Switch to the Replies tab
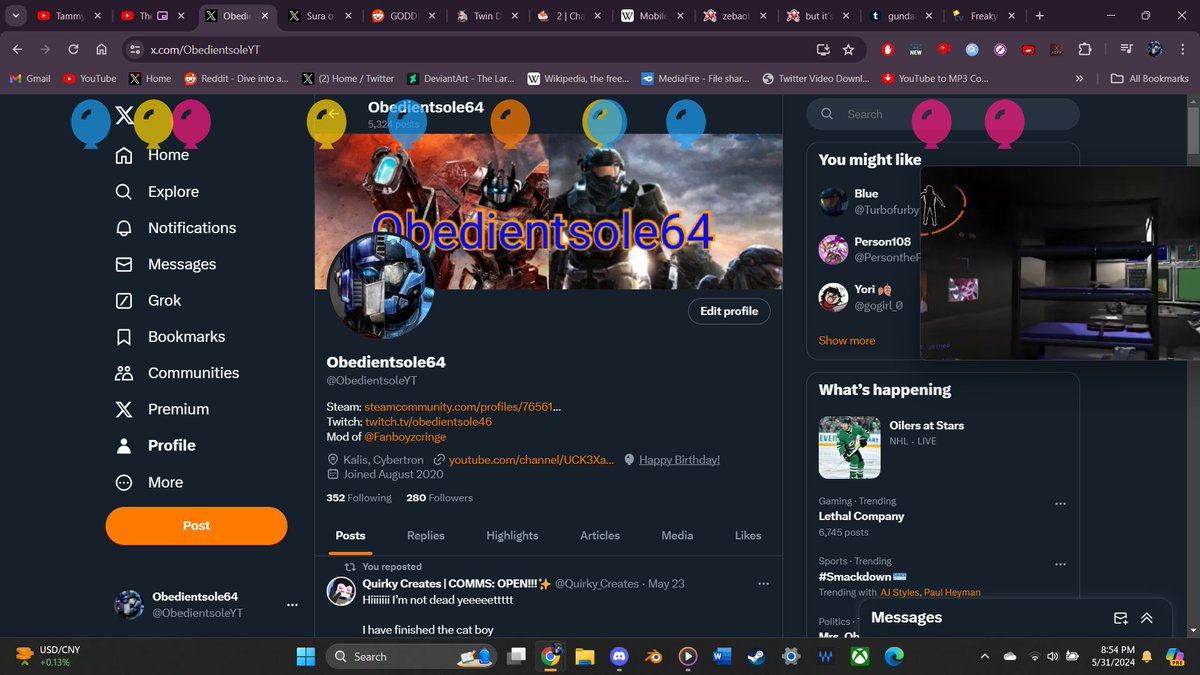The width and height of the screenshot is (1200, 675). click(x=426, y=536)
